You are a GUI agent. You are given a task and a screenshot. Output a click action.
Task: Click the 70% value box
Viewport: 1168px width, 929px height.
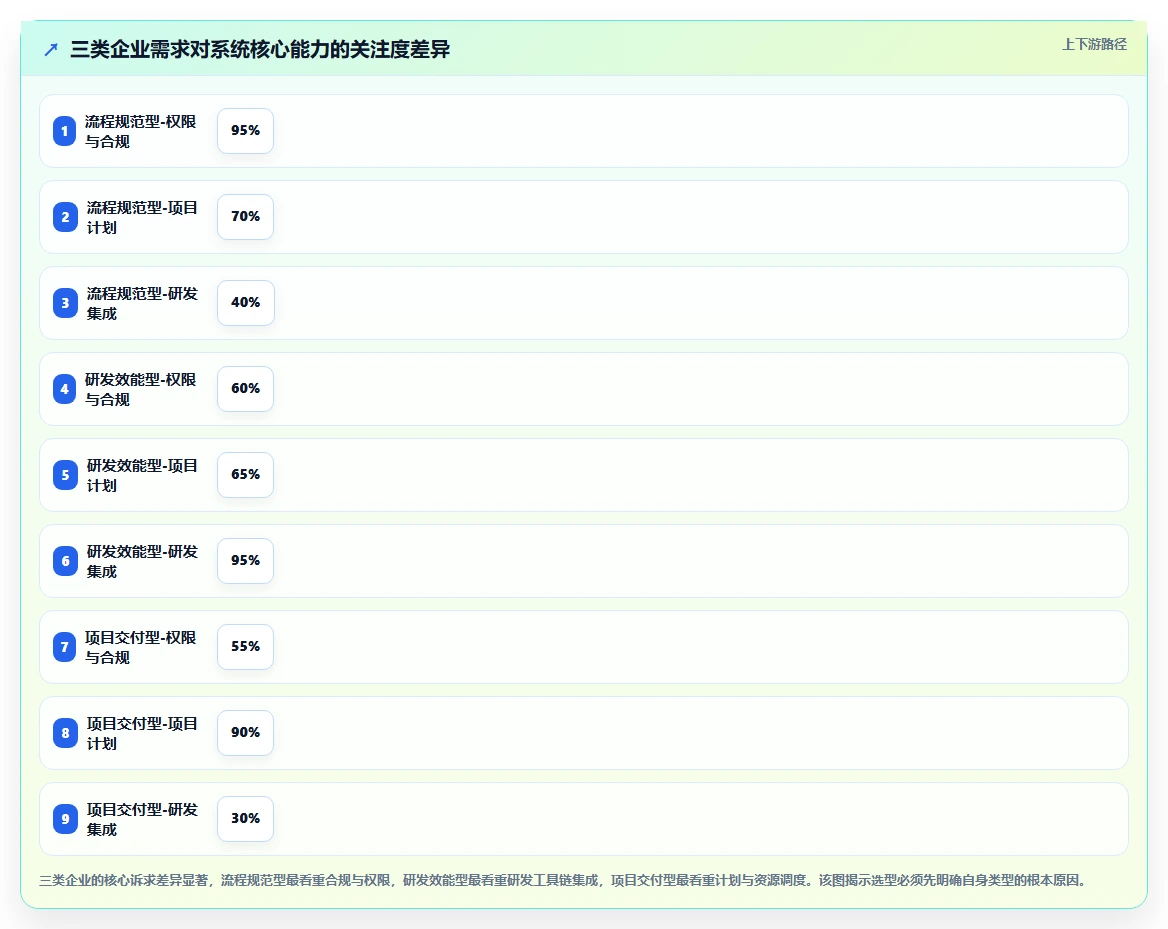[245, 217]
